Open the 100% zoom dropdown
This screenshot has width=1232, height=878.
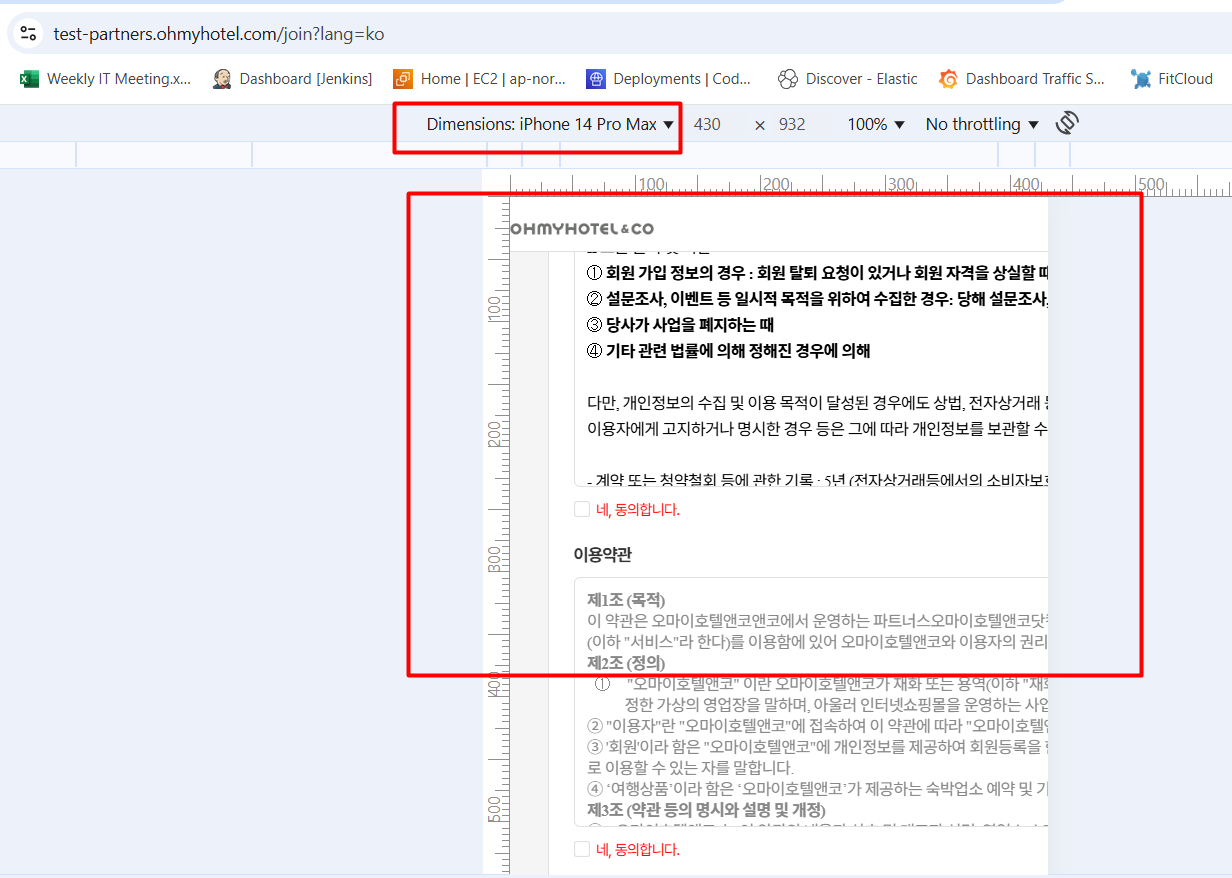(x=876, y=125)
